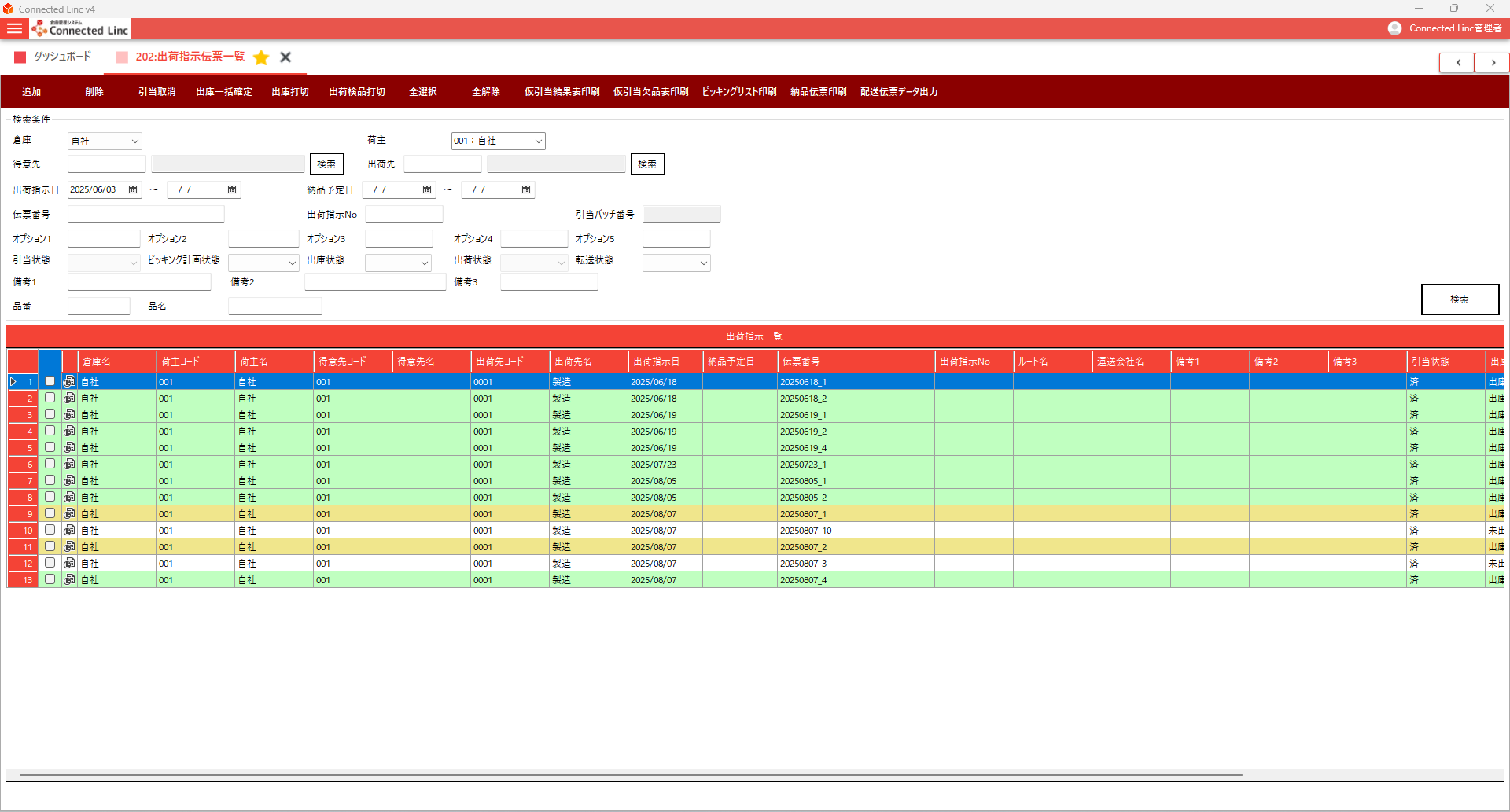Navigate to previous tab with left arrow
The width and height of the screenshot is (1510, 812).
(x=1457, y=62)
